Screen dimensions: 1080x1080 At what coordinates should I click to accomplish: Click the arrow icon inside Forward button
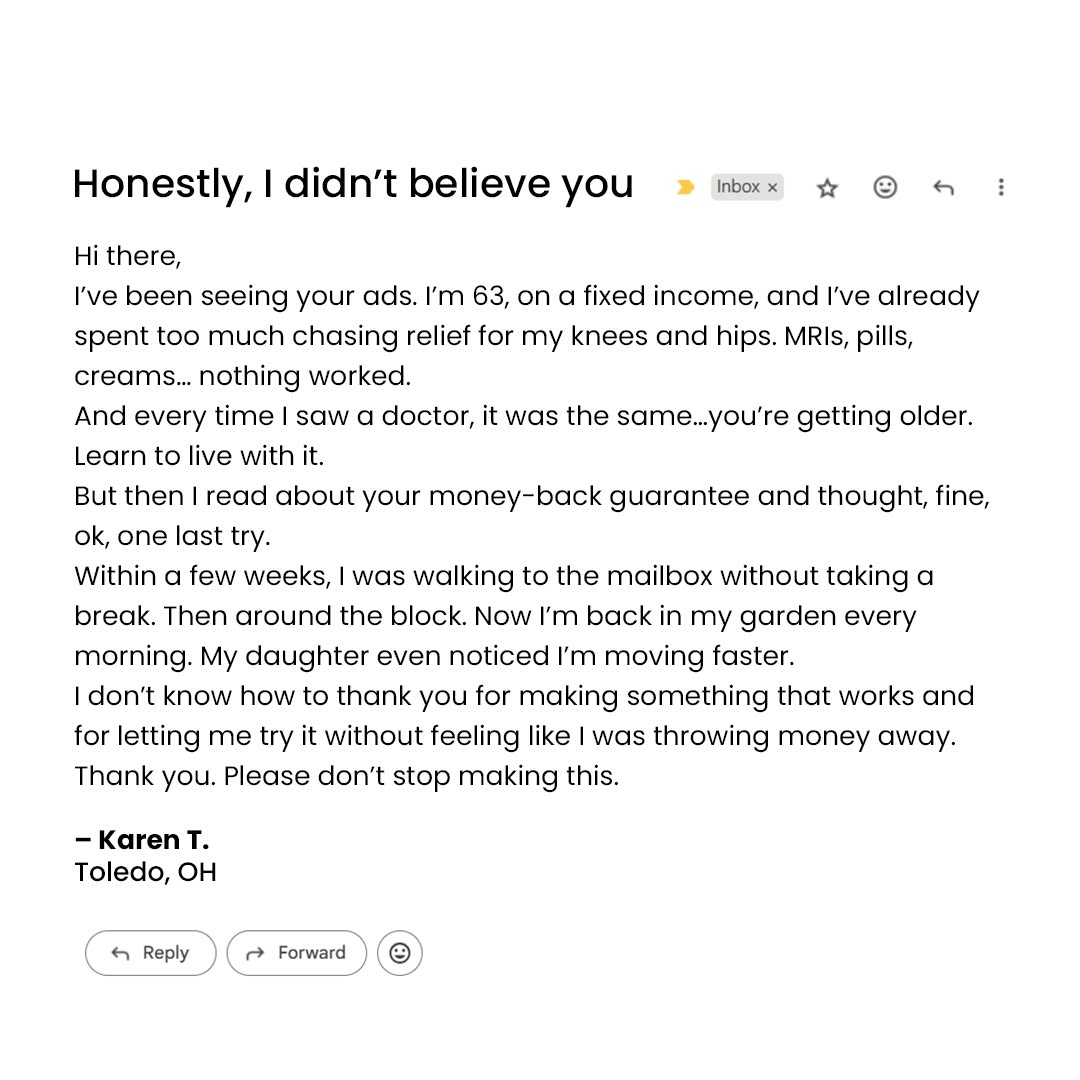click(256, 953)
